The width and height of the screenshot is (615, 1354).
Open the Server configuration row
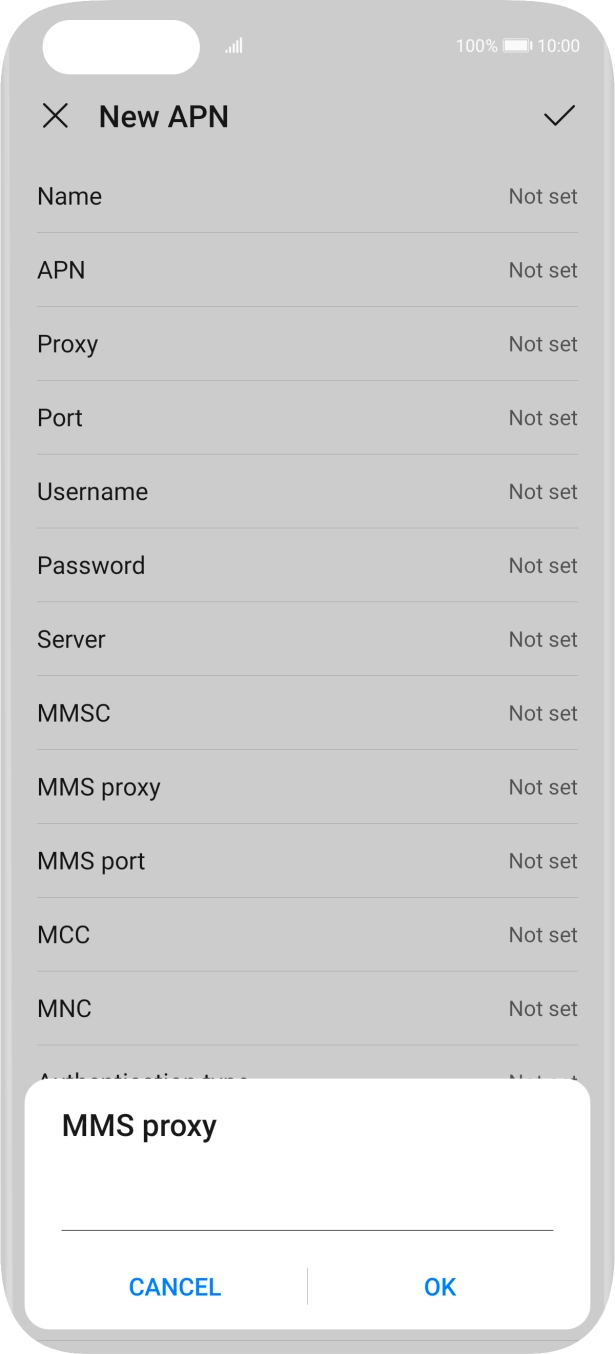(x=307, y=639)
